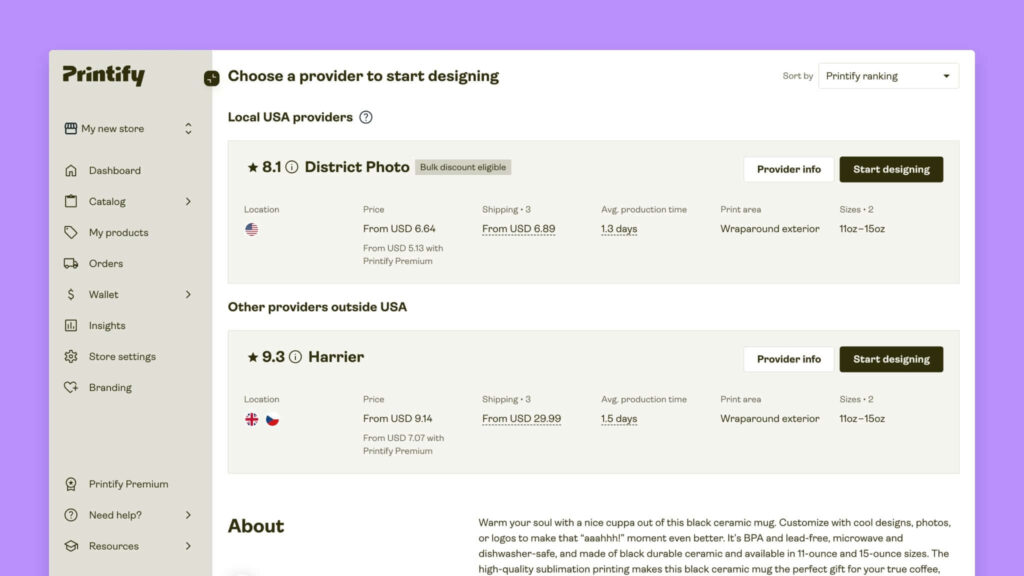Viewport: 1024px width, 576px height.
Task: Open the Sort by Printify ranking dropdown
Action: point(888,76)
